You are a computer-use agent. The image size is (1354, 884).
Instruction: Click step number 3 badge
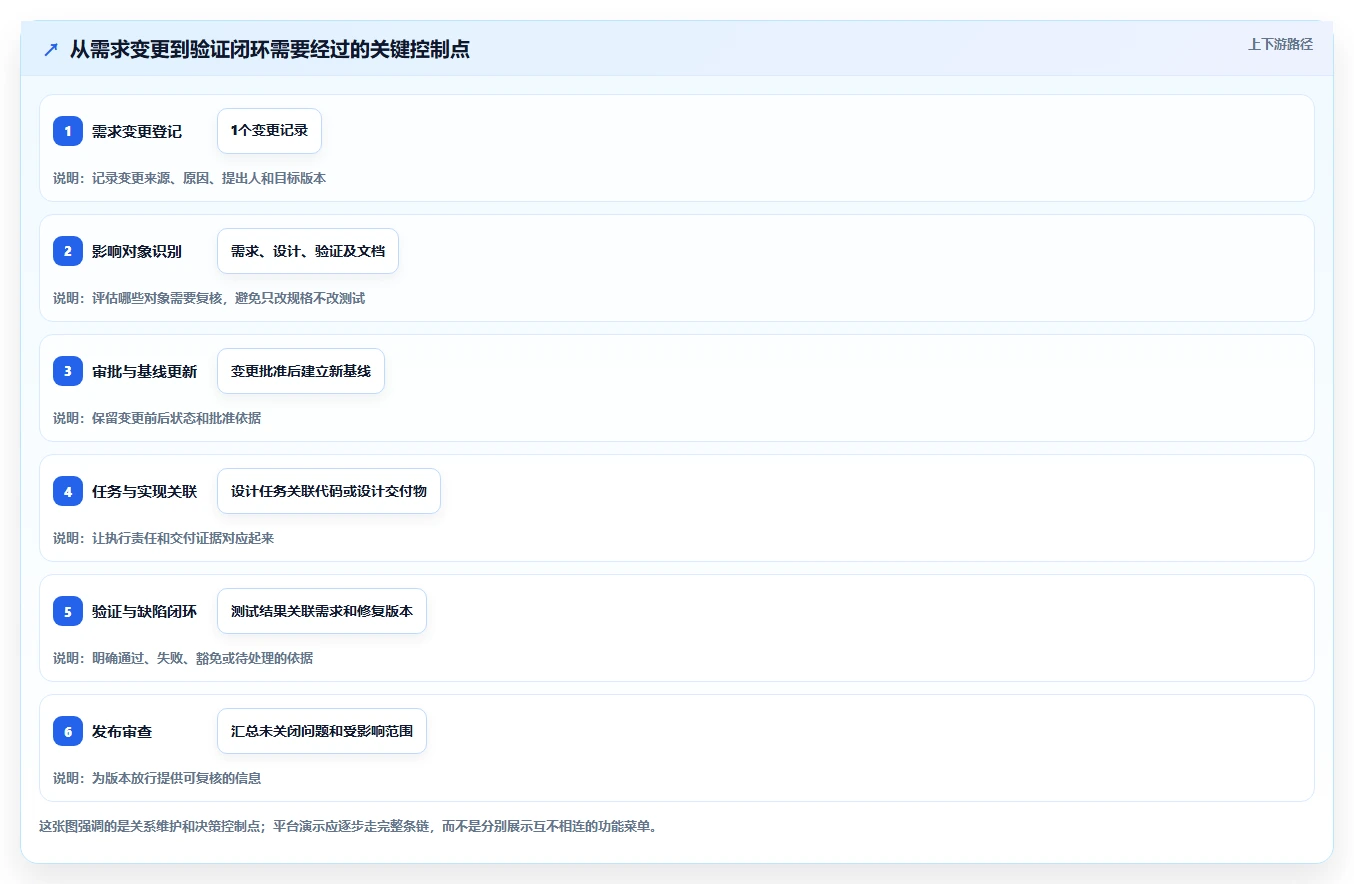pyautogui.click(x=68, y=371)
